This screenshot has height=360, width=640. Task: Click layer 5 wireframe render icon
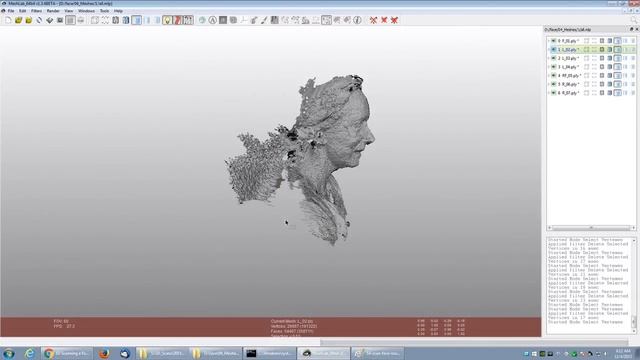click(x=602, y=84)
